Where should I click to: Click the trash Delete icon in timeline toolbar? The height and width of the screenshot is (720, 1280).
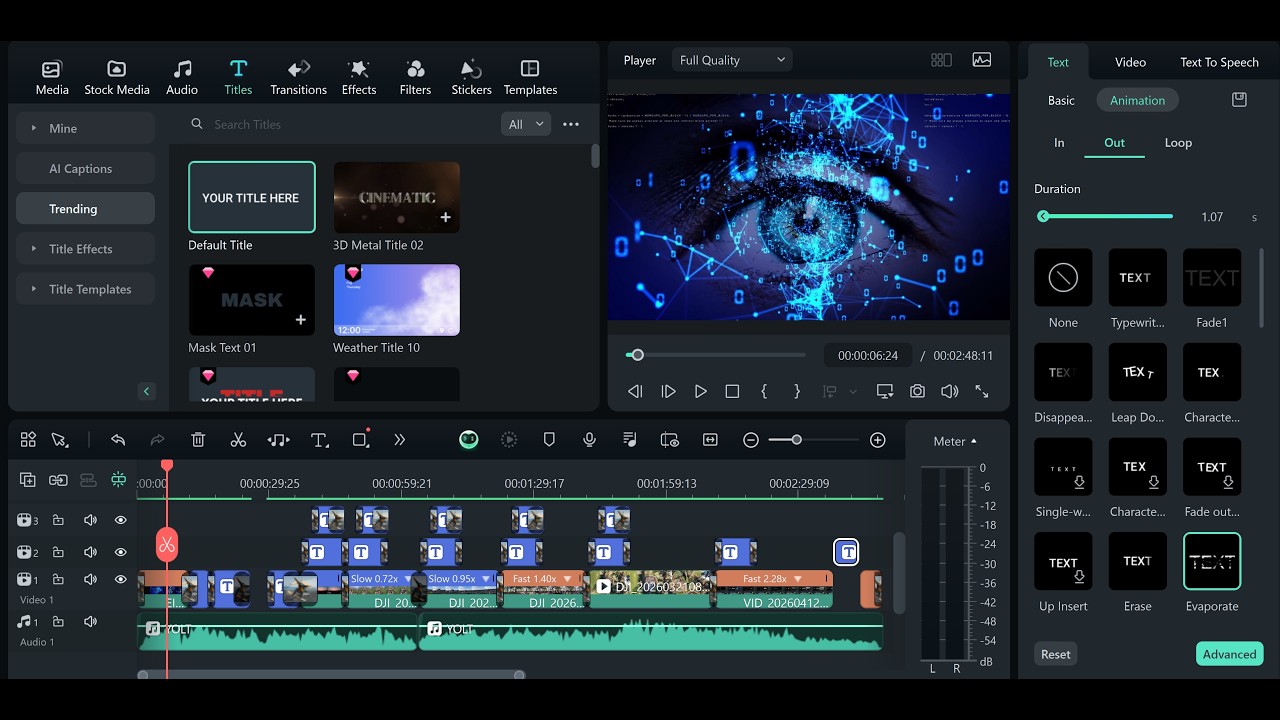[x=198, y=440]
